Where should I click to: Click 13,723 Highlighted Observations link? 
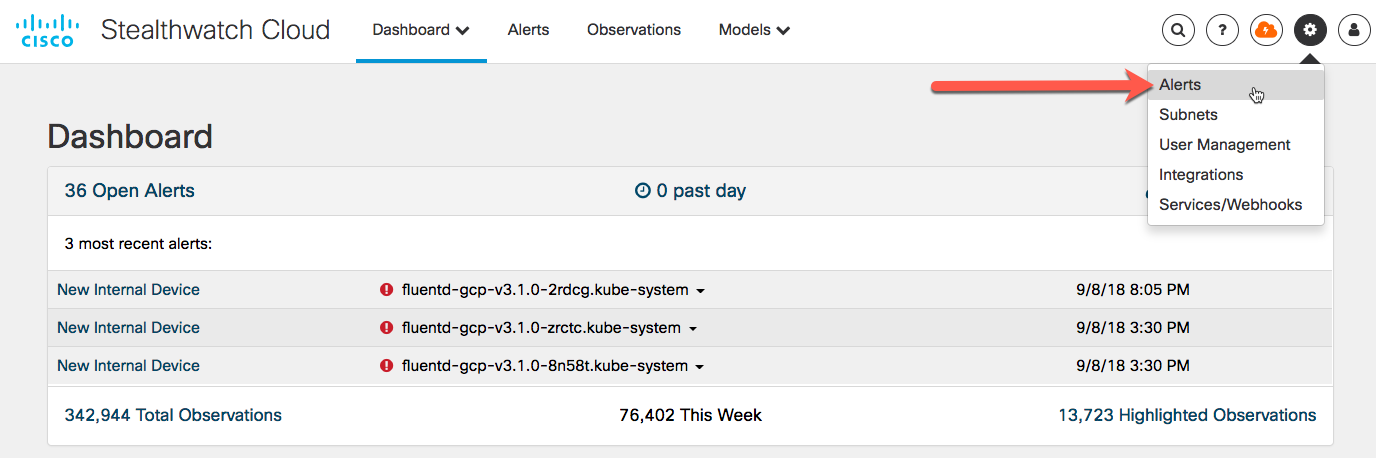(1187, 415)
